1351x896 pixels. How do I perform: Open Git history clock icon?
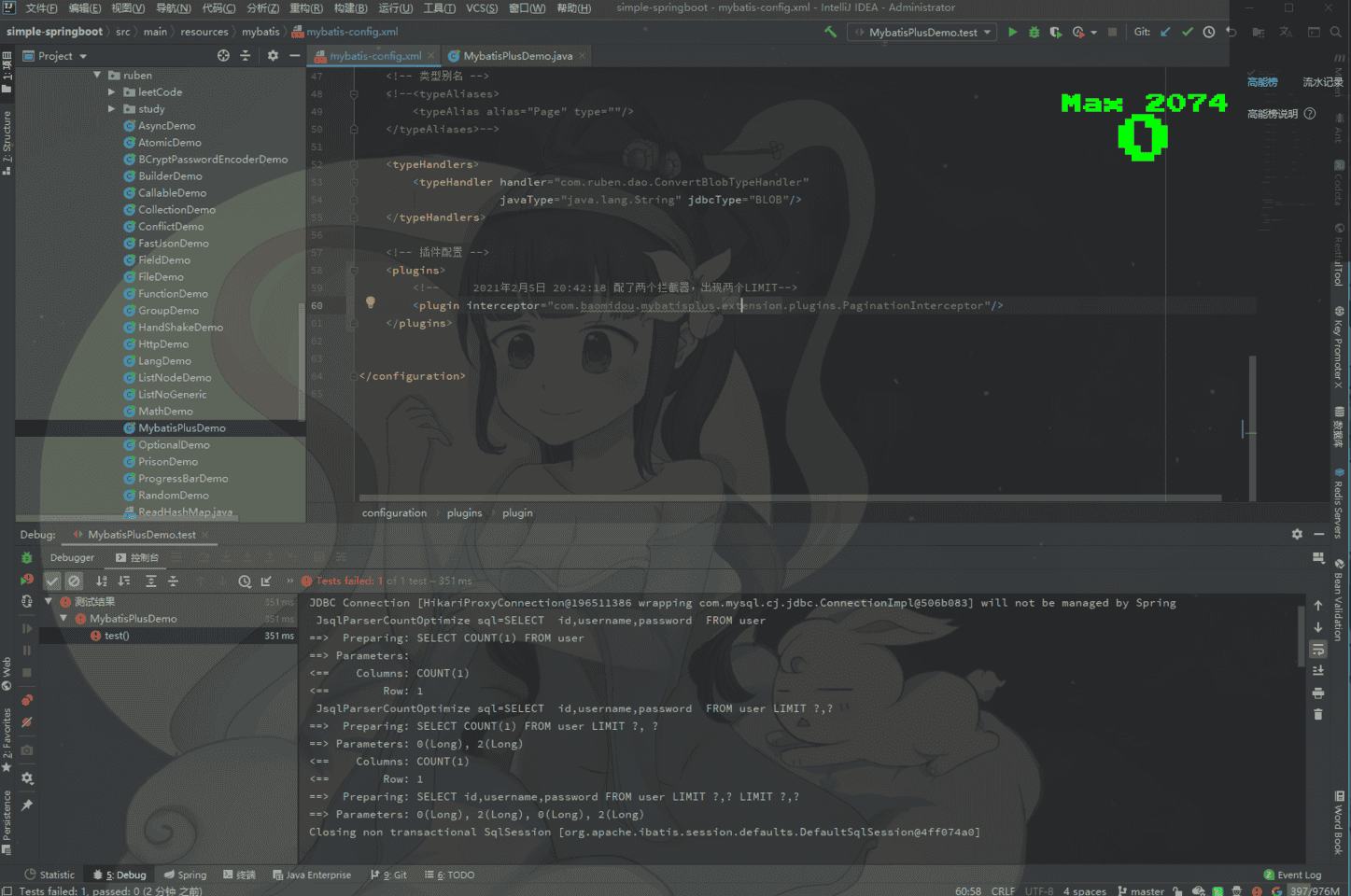pos(1209,32)
